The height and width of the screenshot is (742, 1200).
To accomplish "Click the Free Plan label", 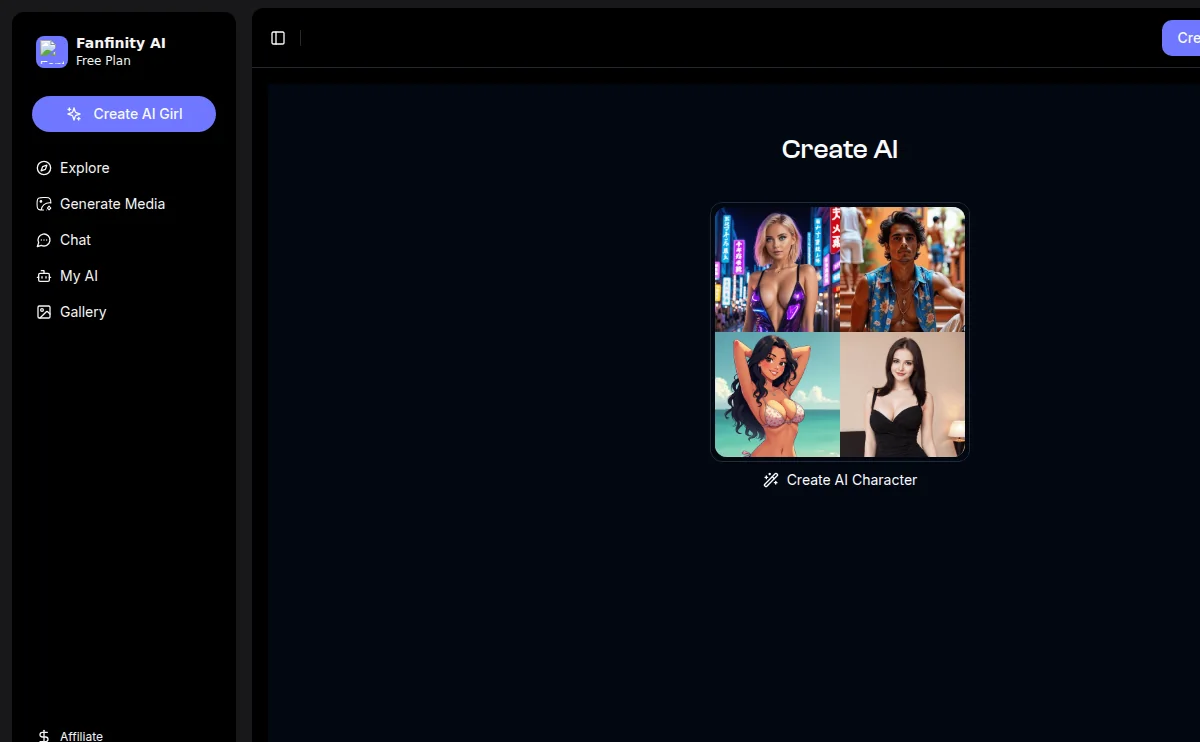I will [103, 61].
